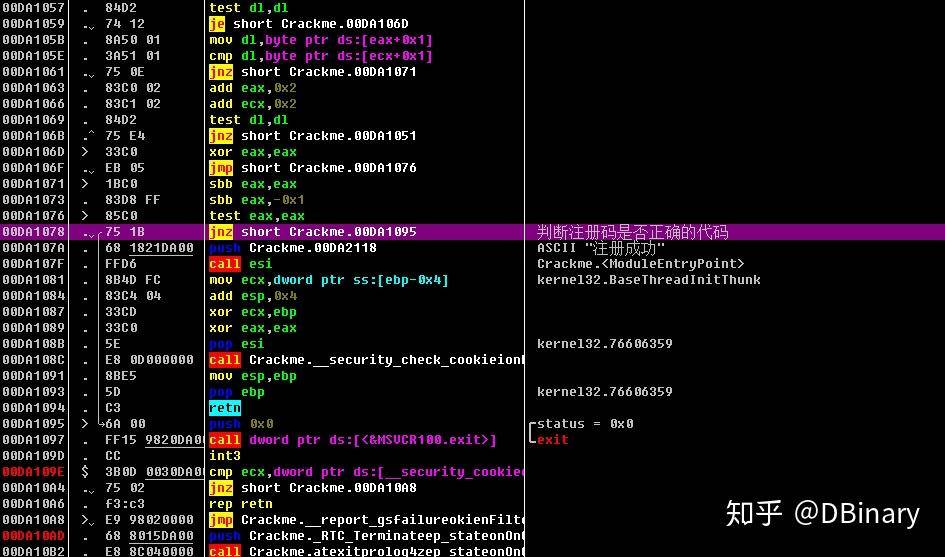Screen dimensions: 945x557
Task: Select 'sbb eax,-0x1' instruction row
Action: point(257,200)
